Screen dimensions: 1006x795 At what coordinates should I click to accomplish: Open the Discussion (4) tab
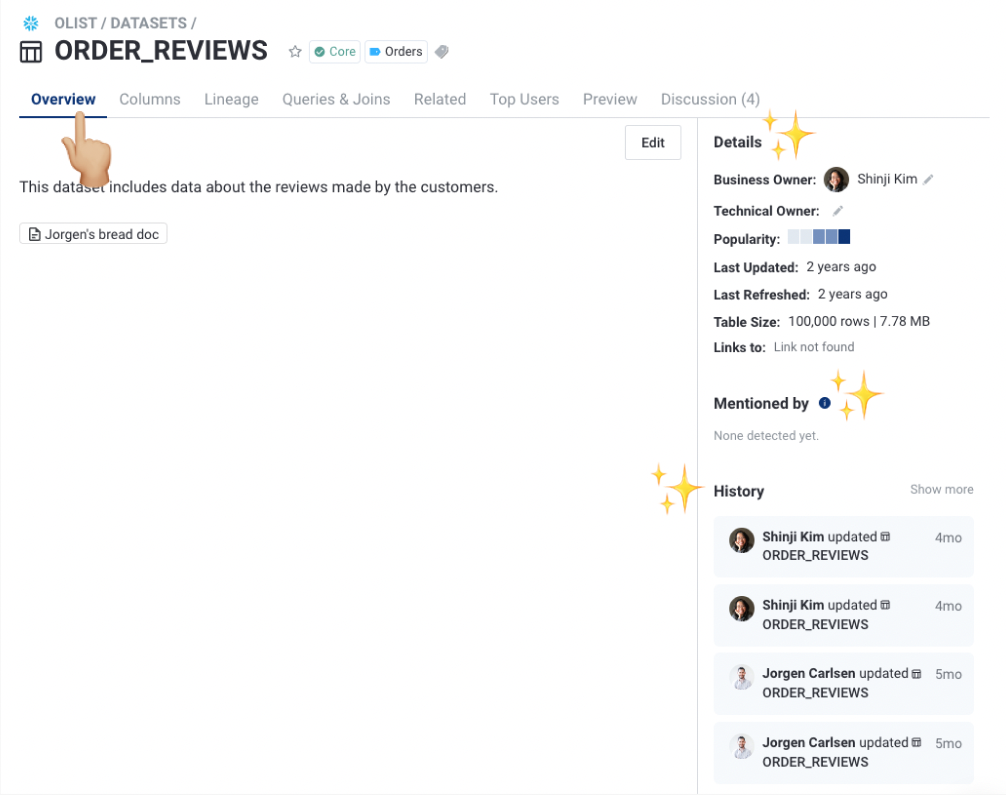tap(710, 99)
